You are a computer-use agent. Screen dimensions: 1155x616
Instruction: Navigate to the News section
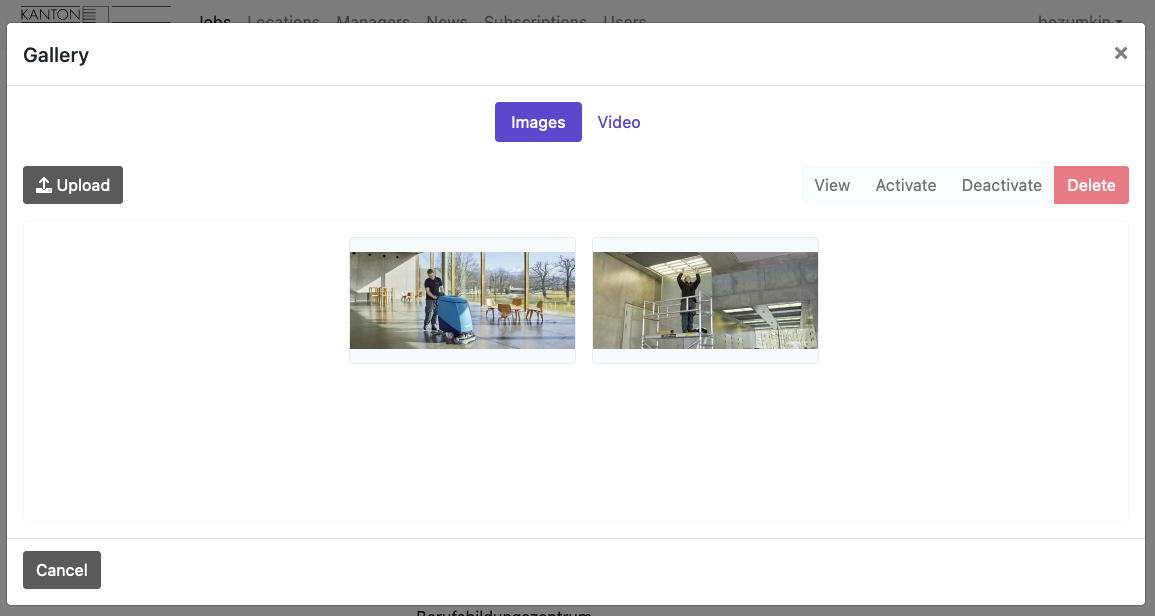446,20
